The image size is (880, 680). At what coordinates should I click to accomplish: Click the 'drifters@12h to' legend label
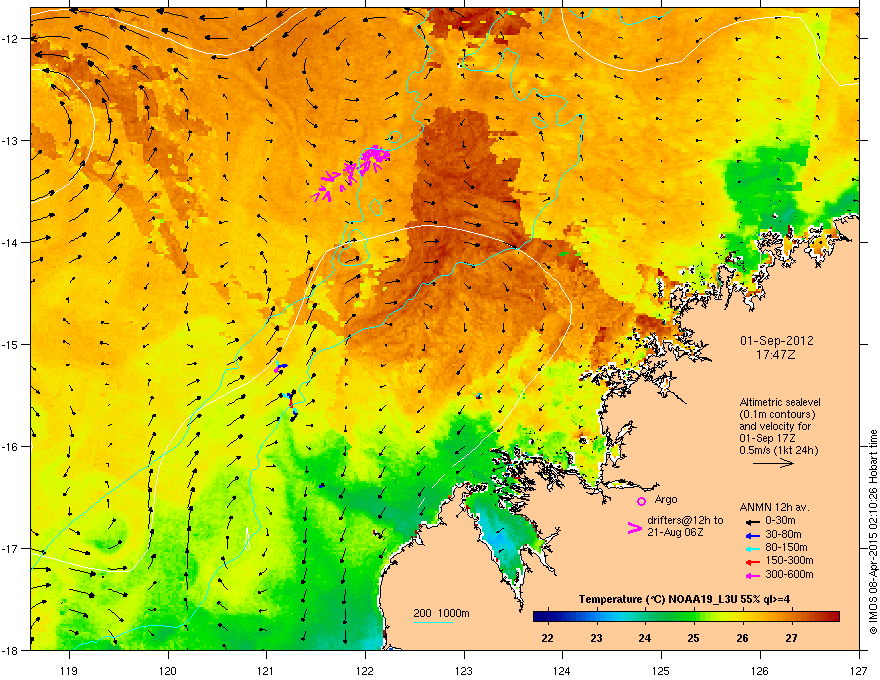click(x=685, y=521)
